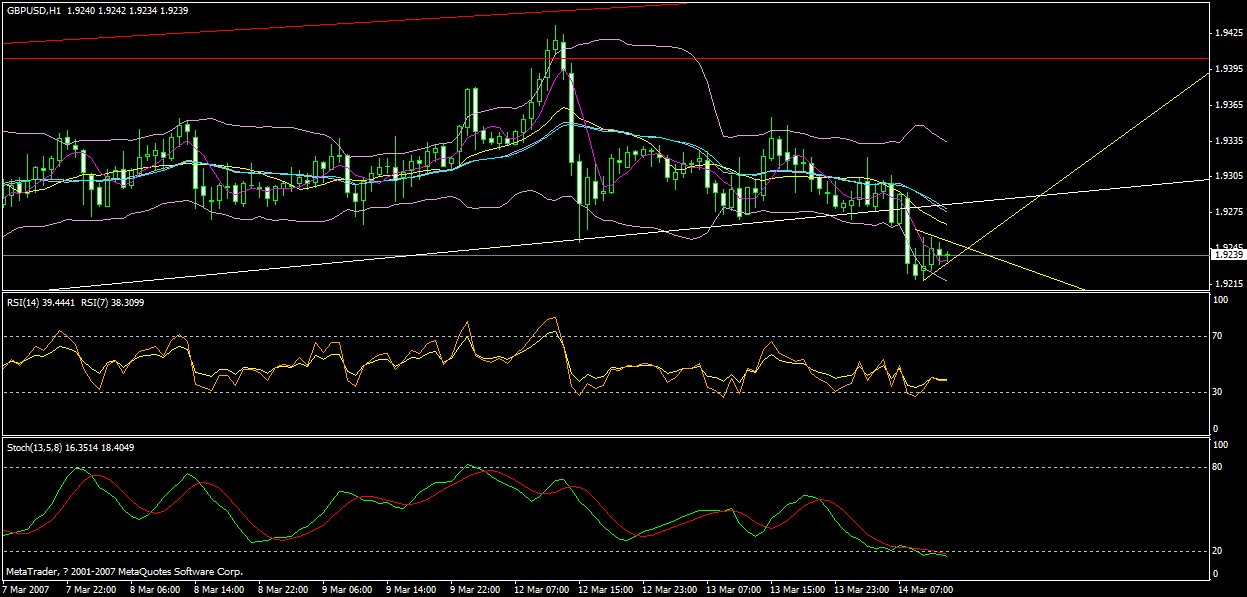
Task: Select the 1.9425 price scale label
Action: pyautogui.click(x=1227, y=33)
